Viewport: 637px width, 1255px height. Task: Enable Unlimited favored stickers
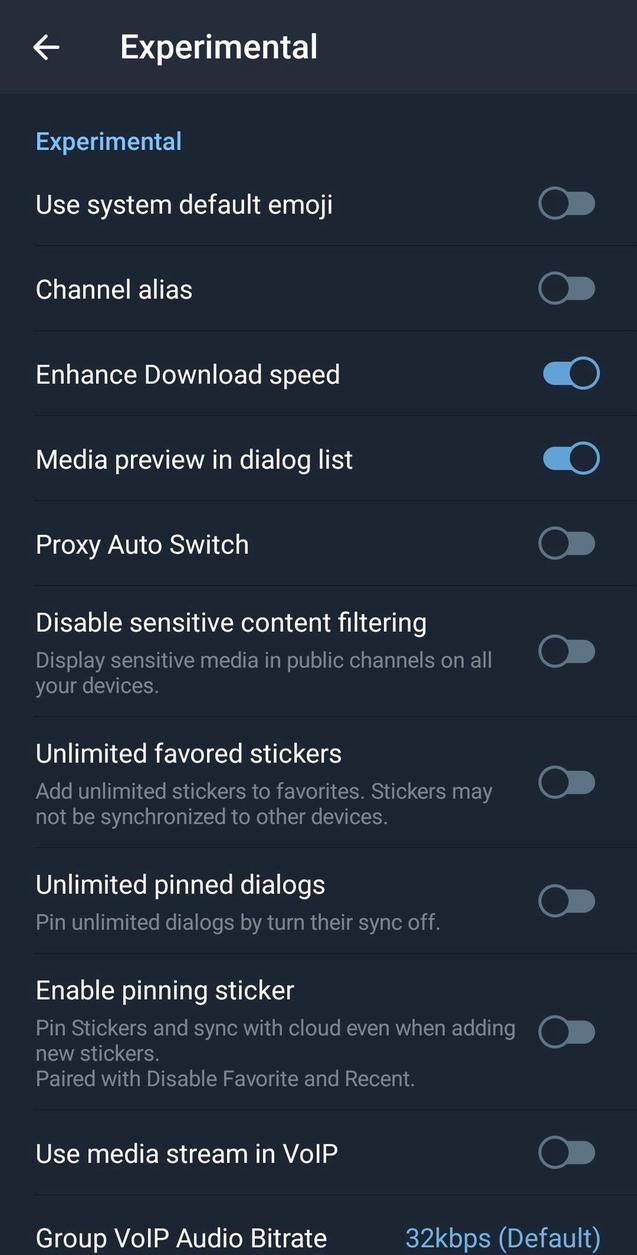point(566,782)
